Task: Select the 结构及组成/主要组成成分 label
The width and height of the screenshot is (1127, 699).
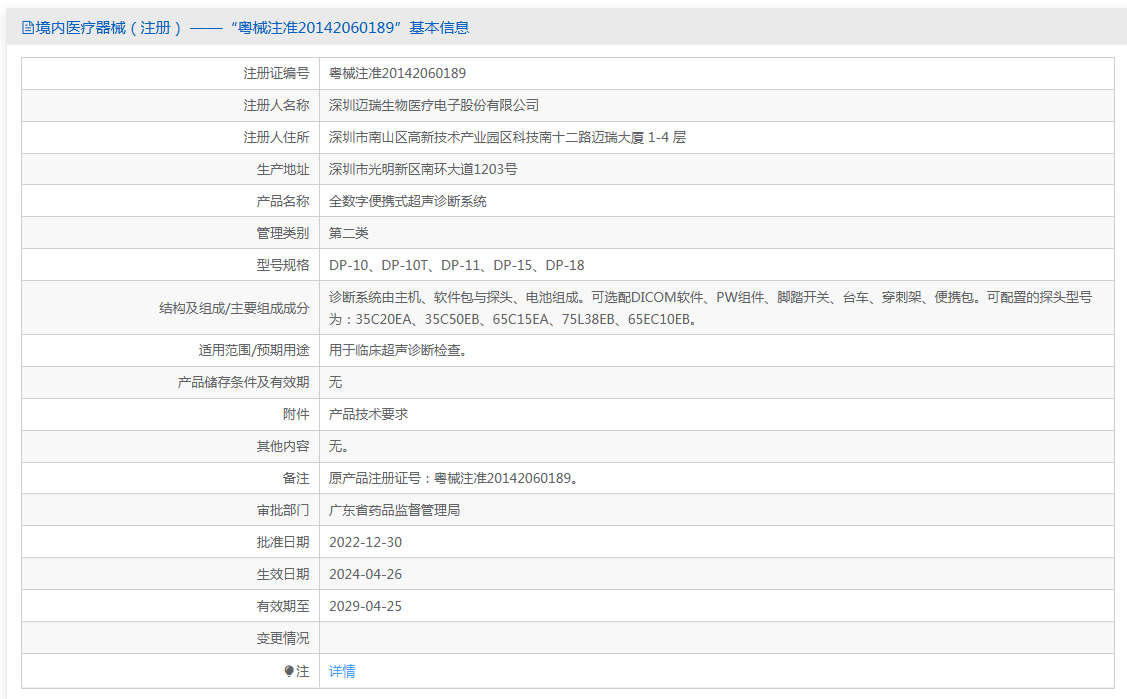Action: 234,308
